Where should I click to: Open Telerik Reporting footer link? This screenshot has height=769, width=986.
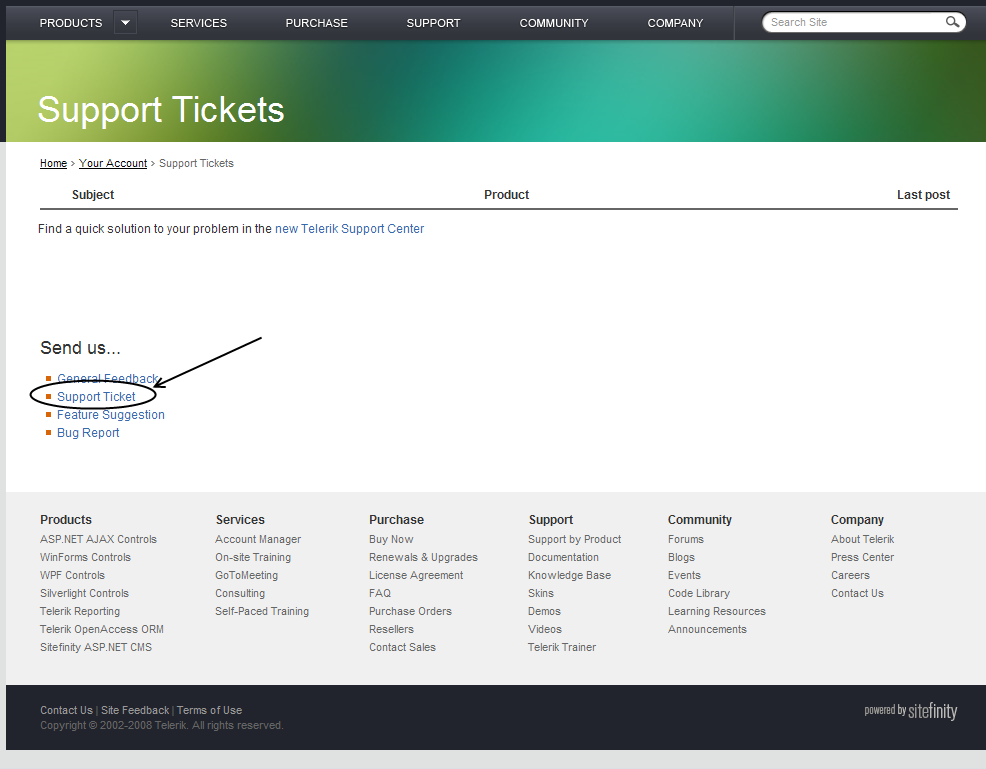pyautogui.click(x=80, y=611)
